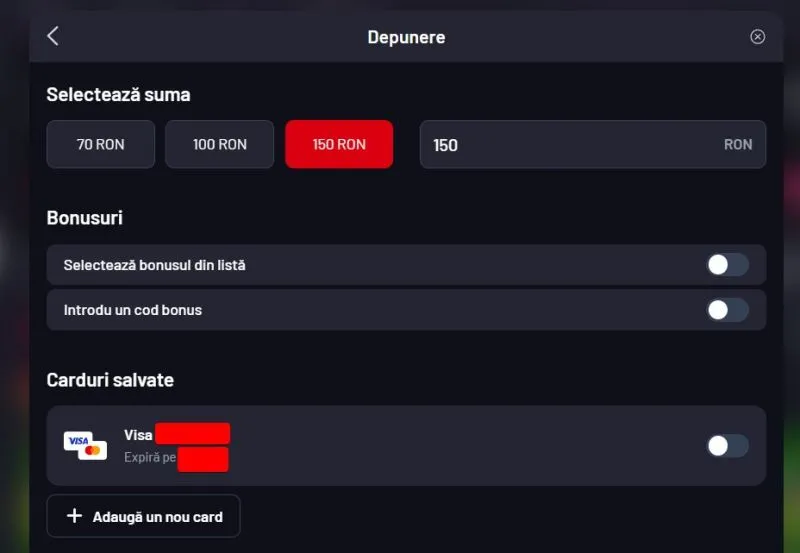This screenshot has width=800, height=553.
Task: Click the plus icon for adding a card
Action: click(74, 516)
